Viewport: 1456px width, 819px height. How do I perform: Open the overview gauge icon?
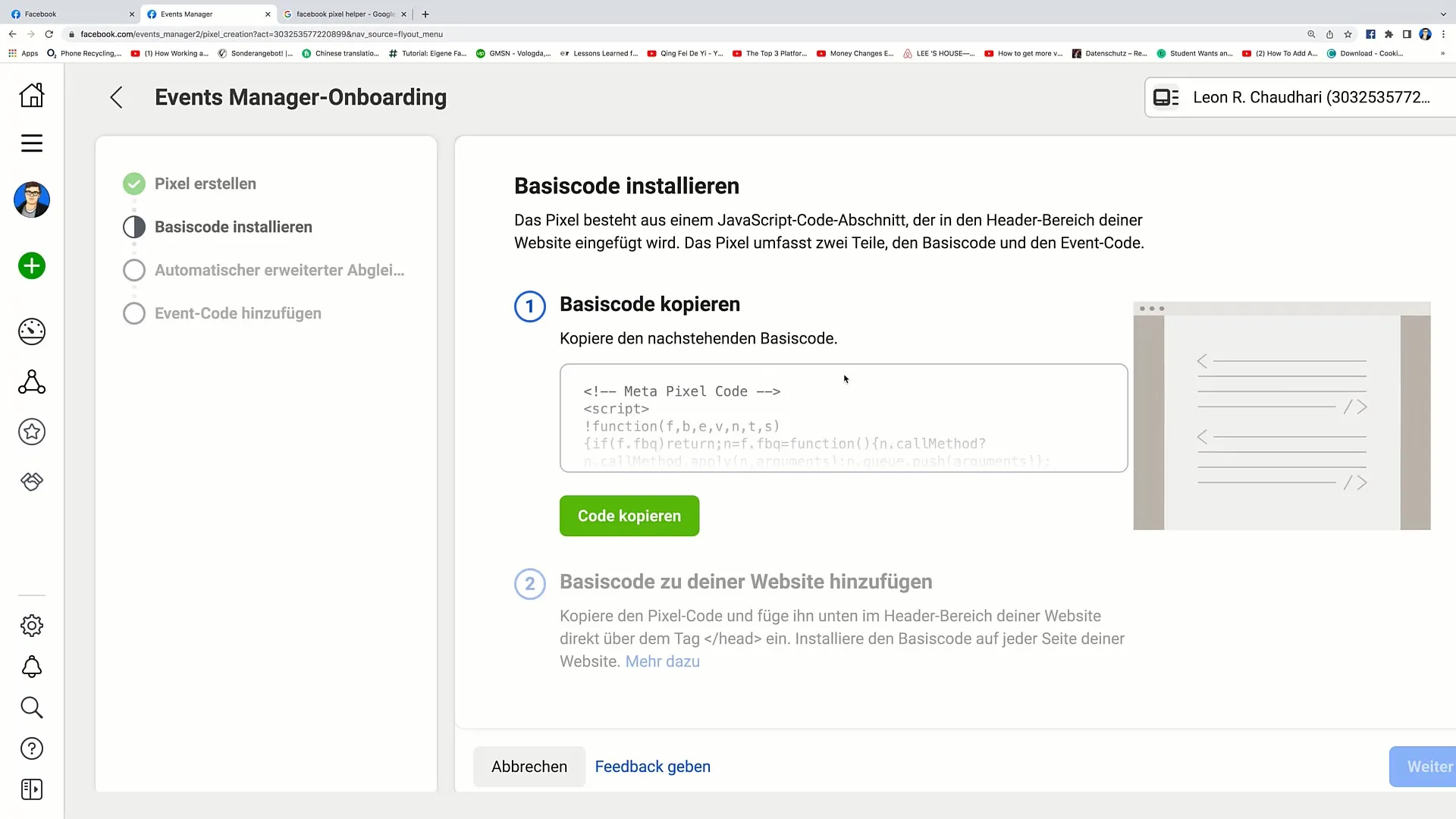(x=32, y=331)
